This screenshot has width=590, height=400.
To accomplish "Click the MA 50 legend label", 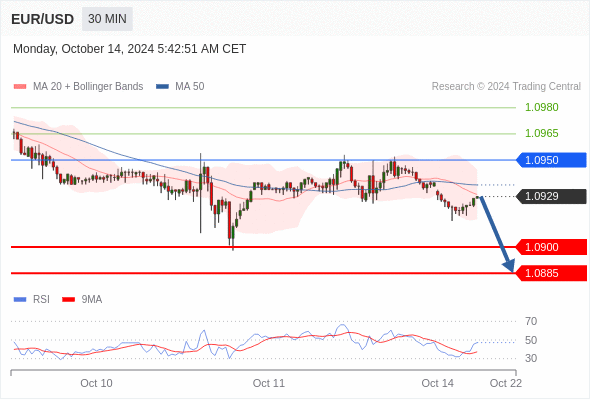I will tap(190, 87).
